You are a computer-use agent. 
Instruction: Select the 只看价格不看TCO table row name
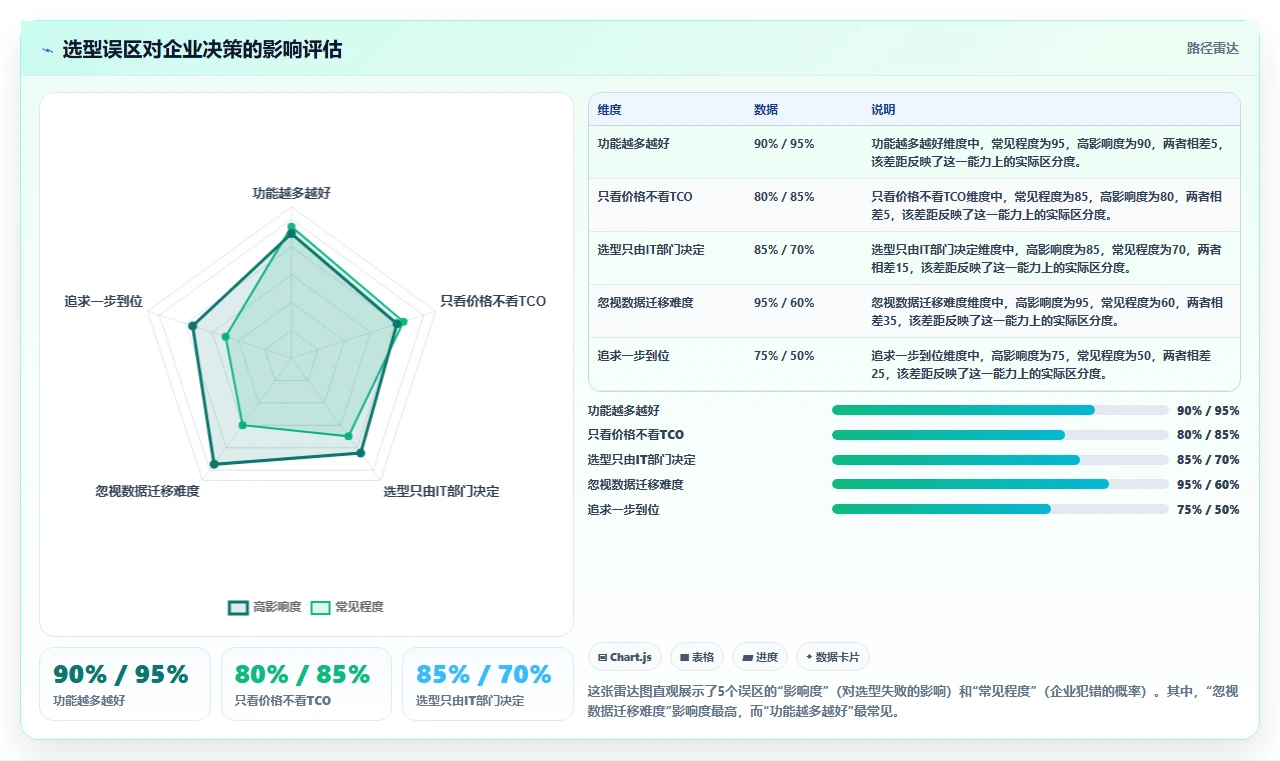click(645, 197)
